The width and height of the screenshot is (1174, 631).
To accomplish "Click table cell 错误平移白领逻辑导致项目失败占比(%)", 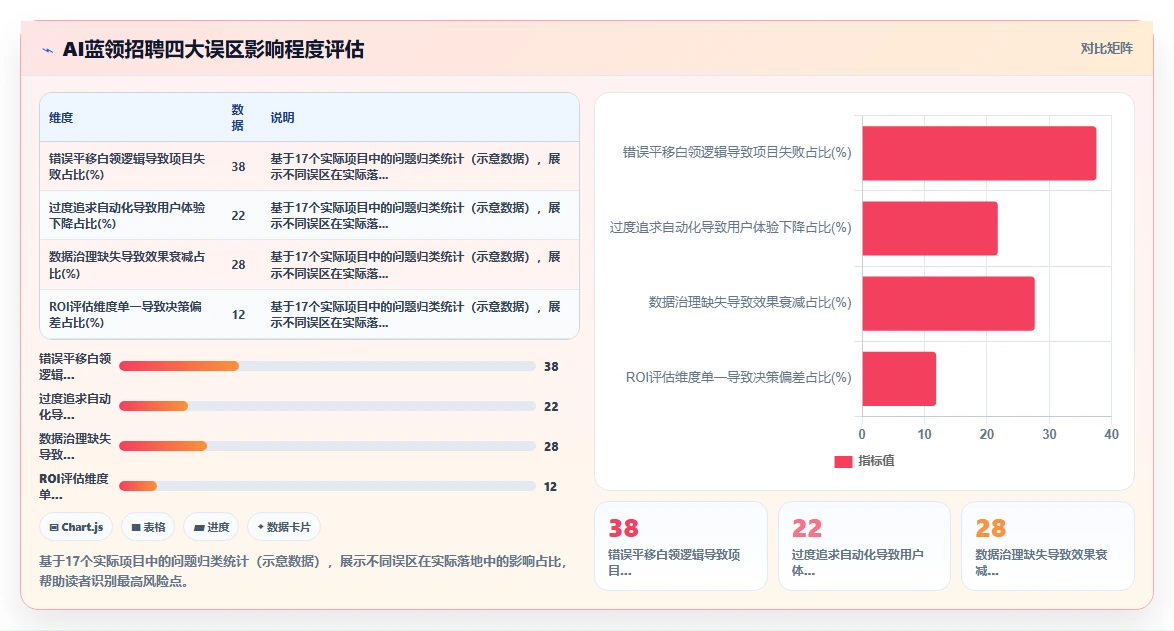I will (x=127, y=166).
